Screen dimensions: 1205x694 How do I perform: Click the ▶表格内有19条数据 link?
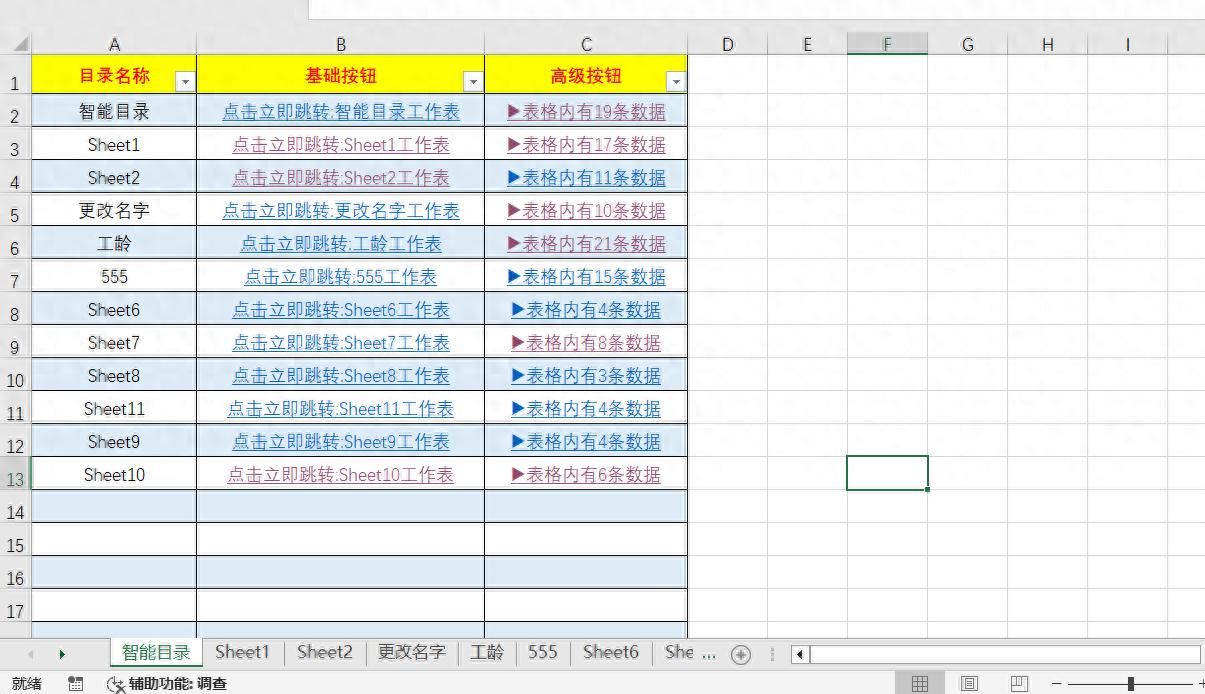click(x=586, y=111)
